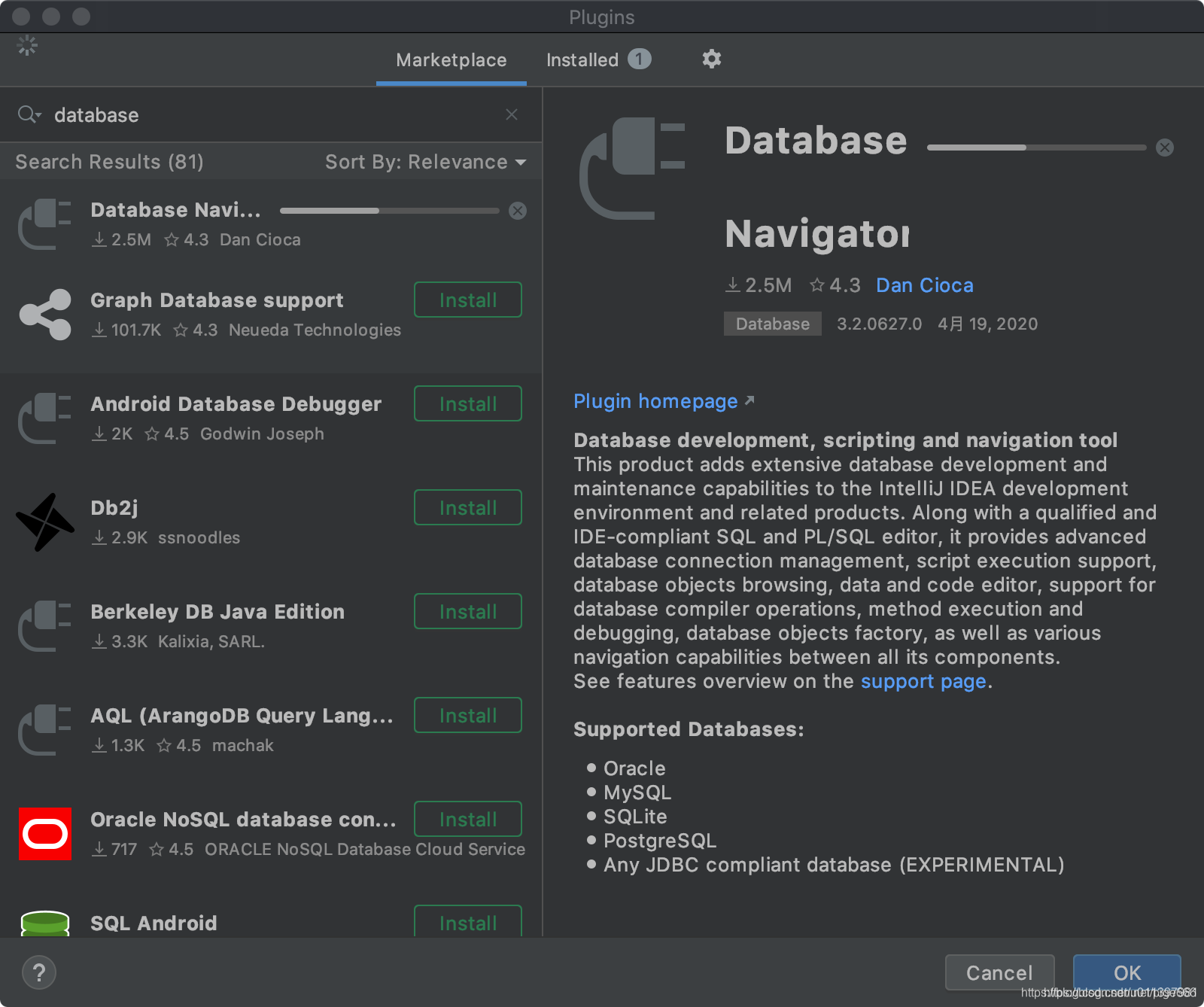Click the 'Neueda Technologies' vendor text

315,330
